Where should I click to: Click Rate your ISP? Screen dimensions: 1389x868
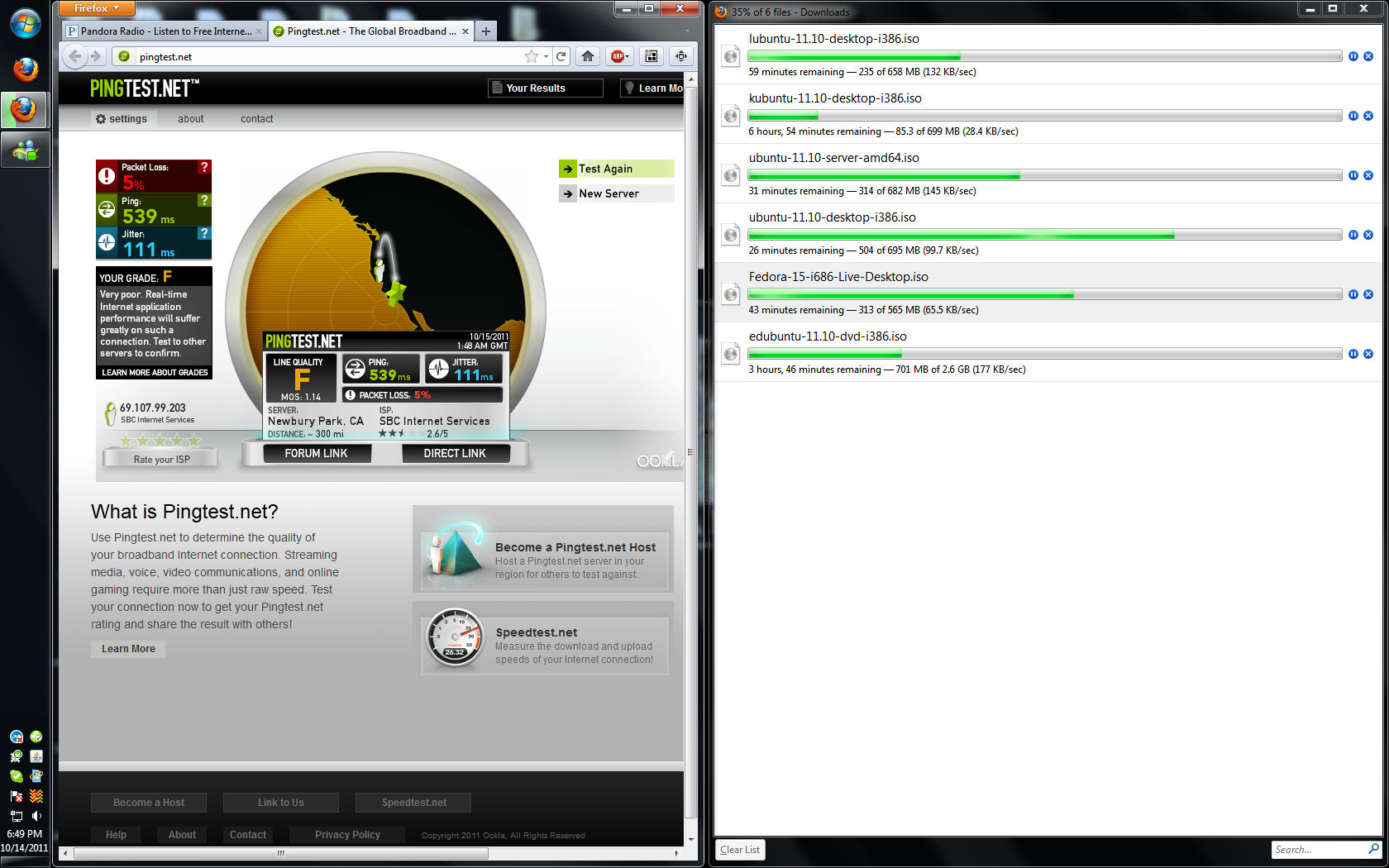pos(161,459)
